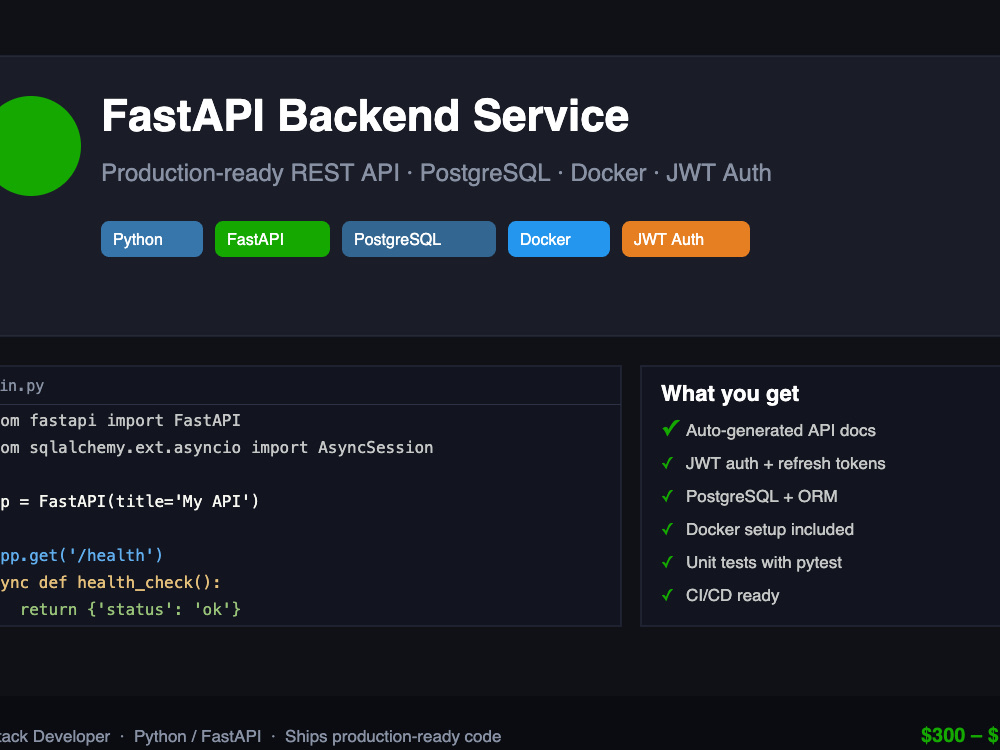Click the 'from fastapi import FastAPI' line
Image resolution: width=1000 pixels, height=750 pixels.
pyautogui.click(x=121, y=421)
